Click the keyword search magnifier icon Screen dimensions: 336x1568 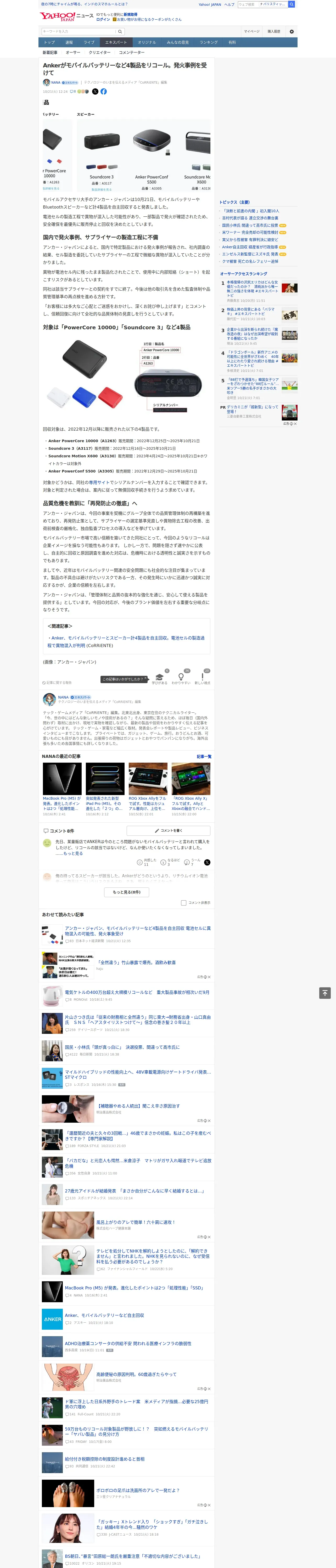[120, 32]
